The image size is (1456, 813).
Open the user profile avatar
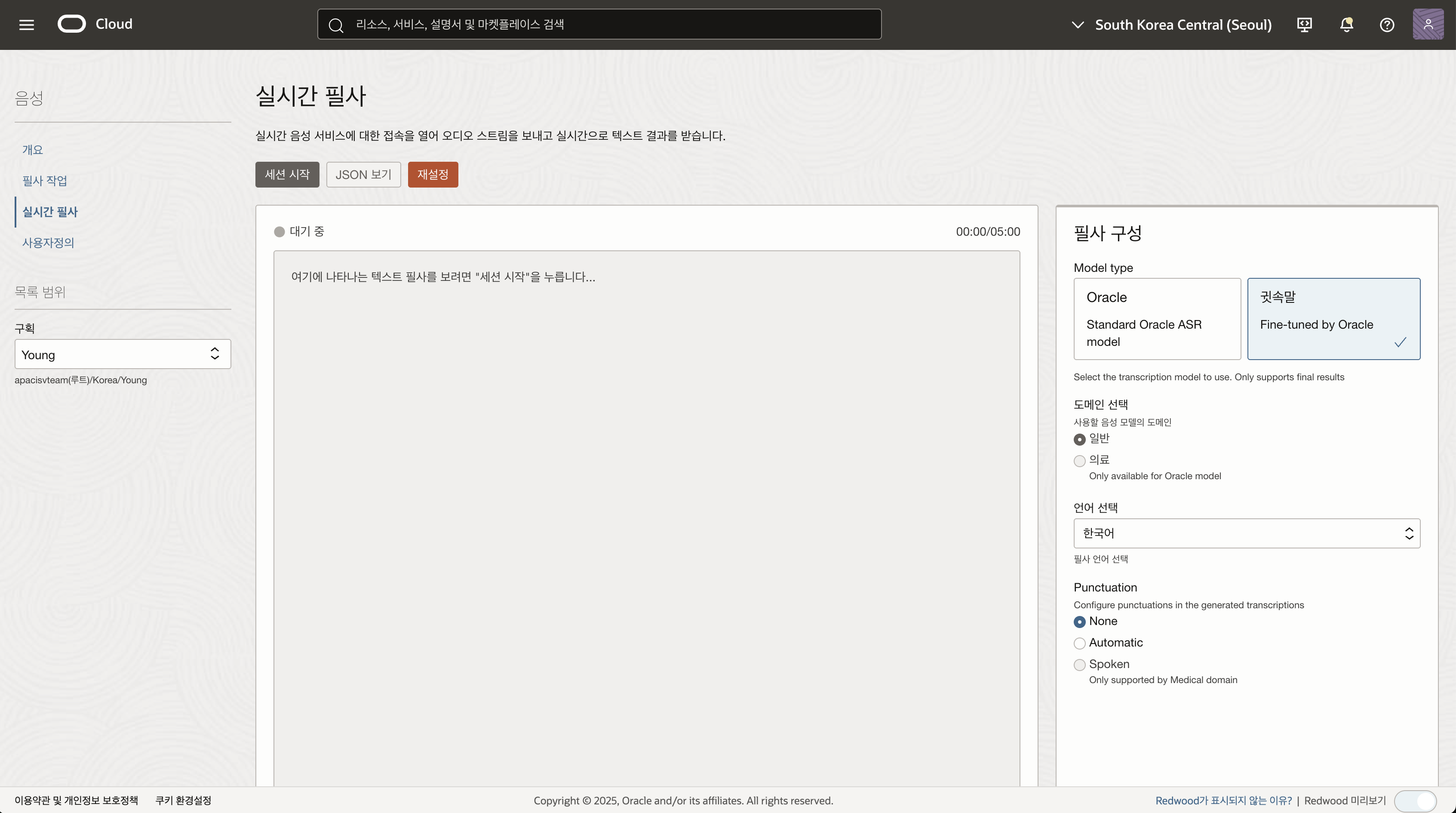[x=1428, y=25]
